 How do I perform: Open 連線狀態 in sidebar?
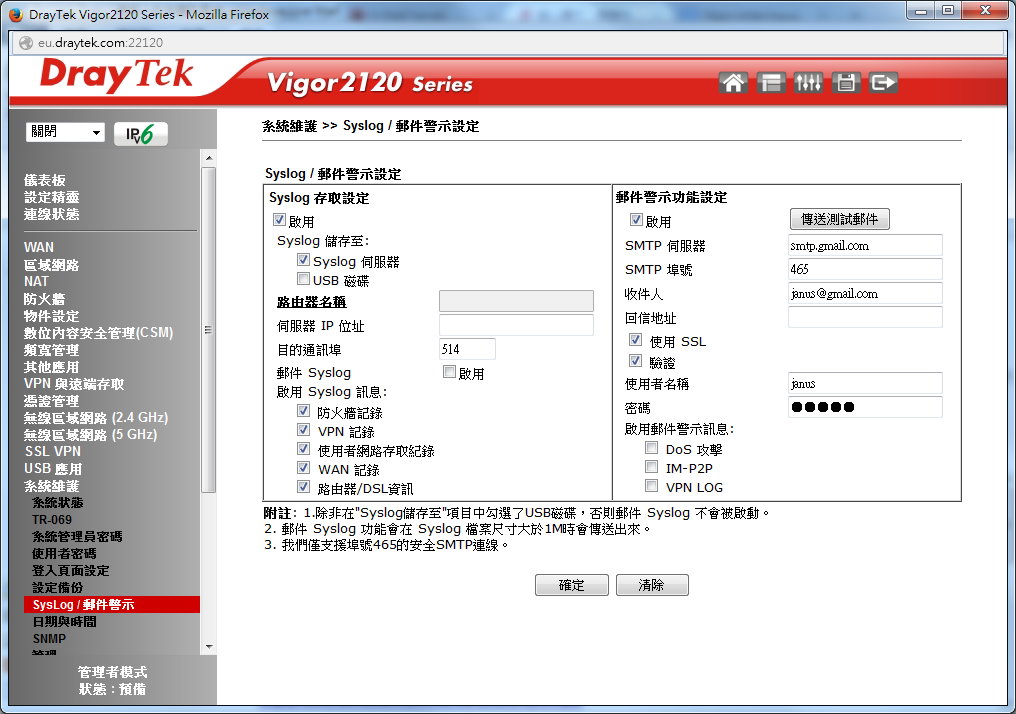pos(52,214)
